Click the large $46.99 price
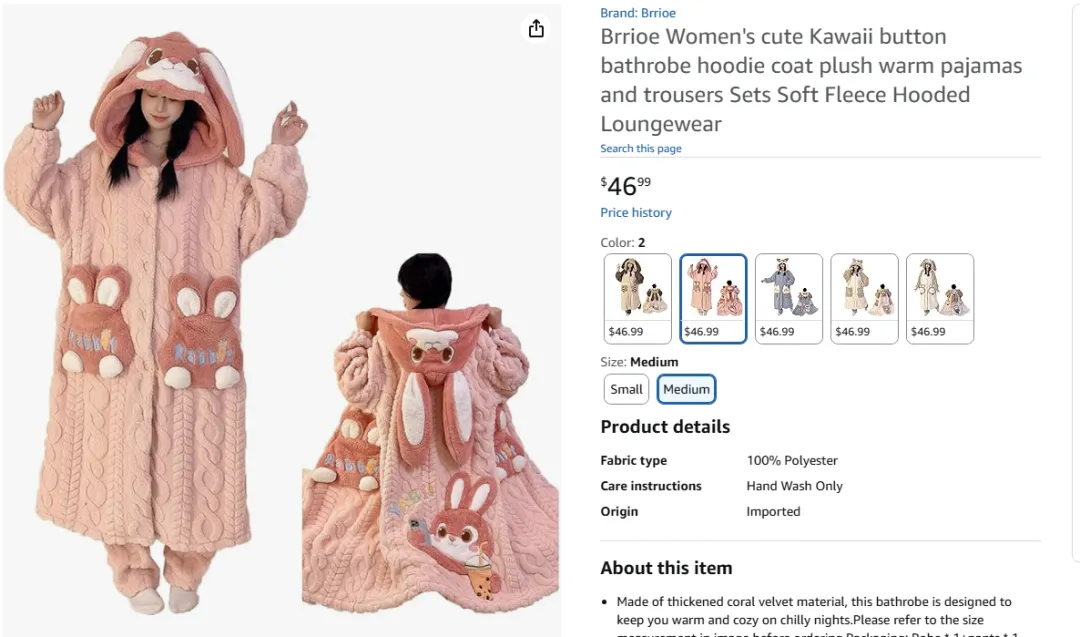 (626, 186)
